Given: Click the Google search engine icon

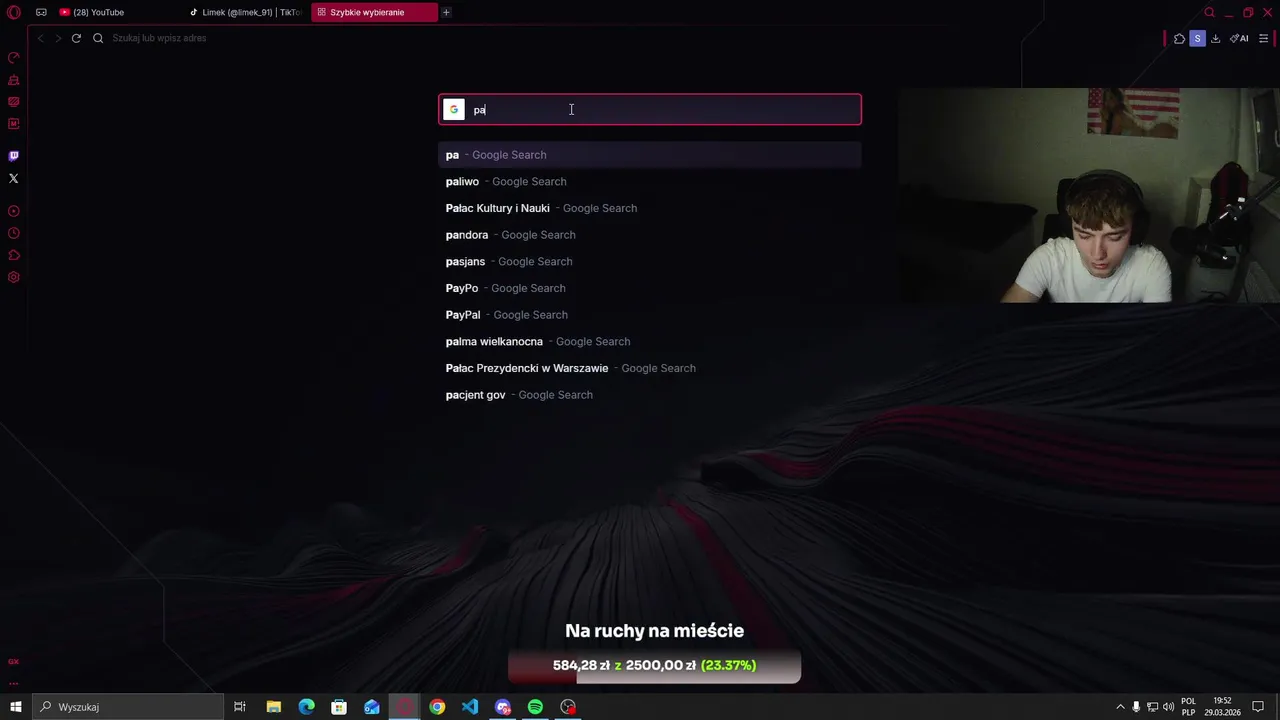Looking at the screenshot, I should (x=454, y=110).
